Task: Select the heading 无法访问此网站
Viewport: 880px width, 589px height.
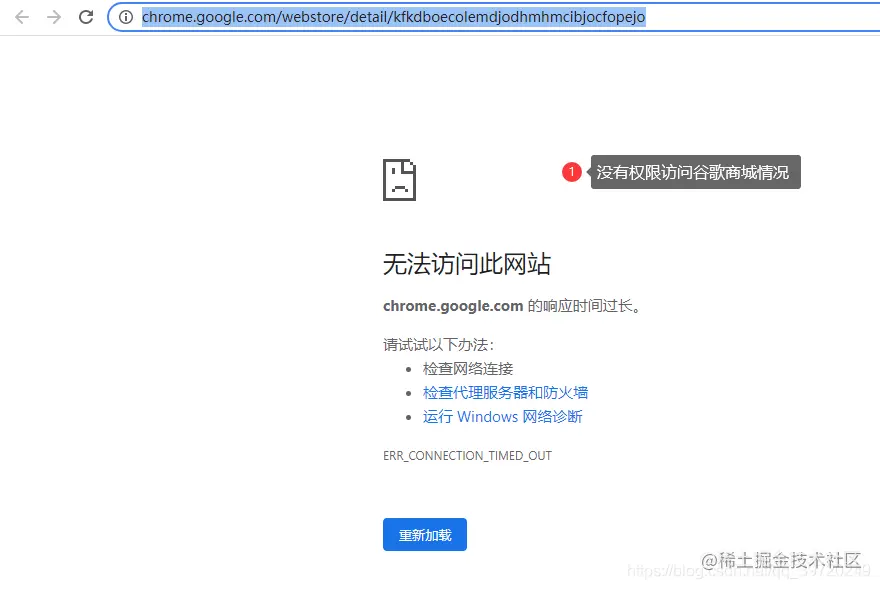Action: [467, 264]
